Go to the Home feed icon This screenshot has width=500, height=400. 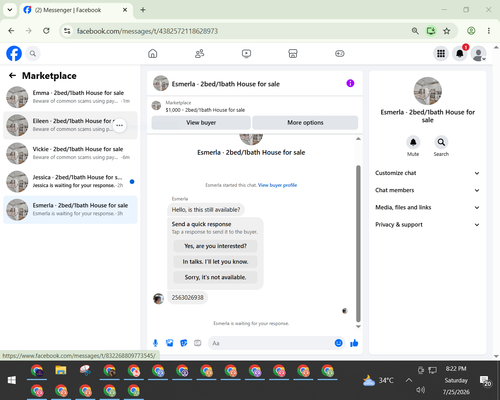153,53
